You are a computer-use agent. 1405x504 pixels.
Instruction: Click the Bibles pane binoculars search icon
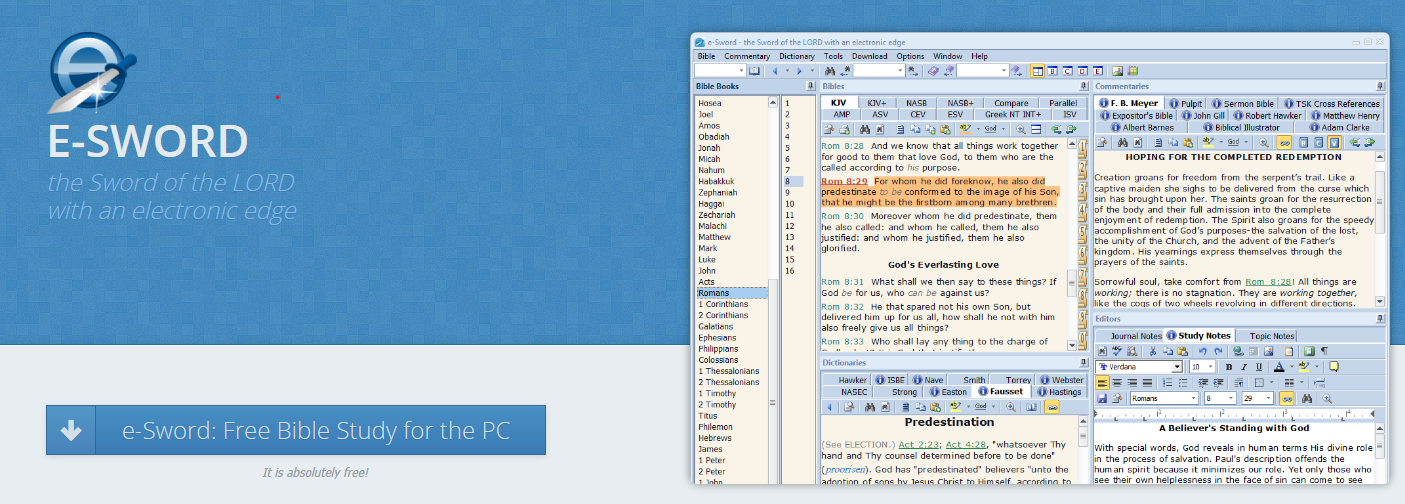point(865,129)
